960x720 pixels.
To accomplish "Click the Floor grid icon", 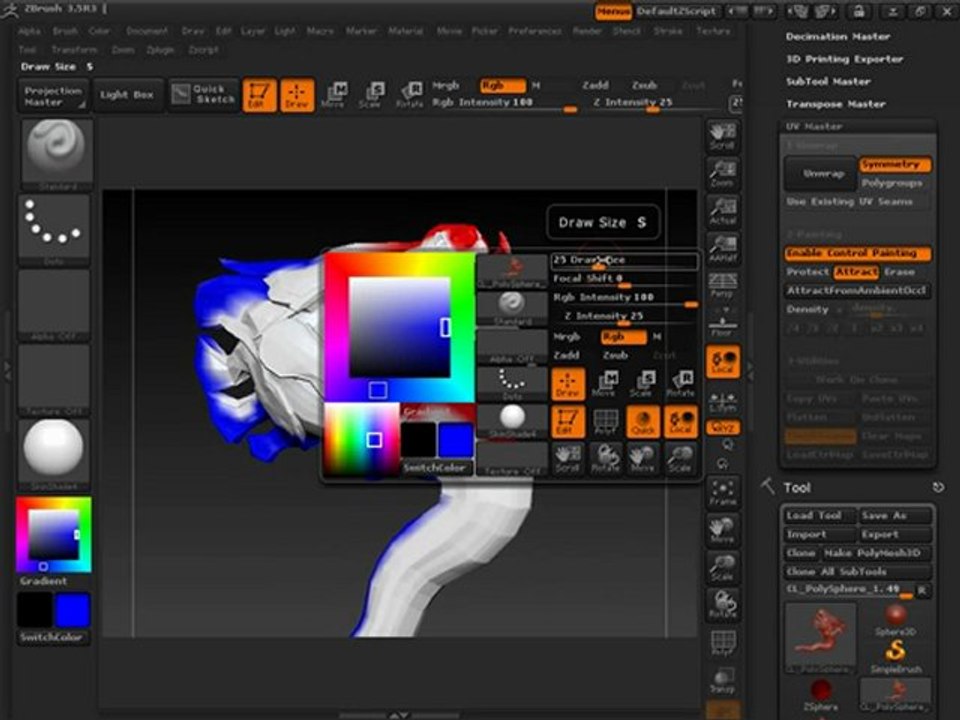I will [x=722, y=326].
